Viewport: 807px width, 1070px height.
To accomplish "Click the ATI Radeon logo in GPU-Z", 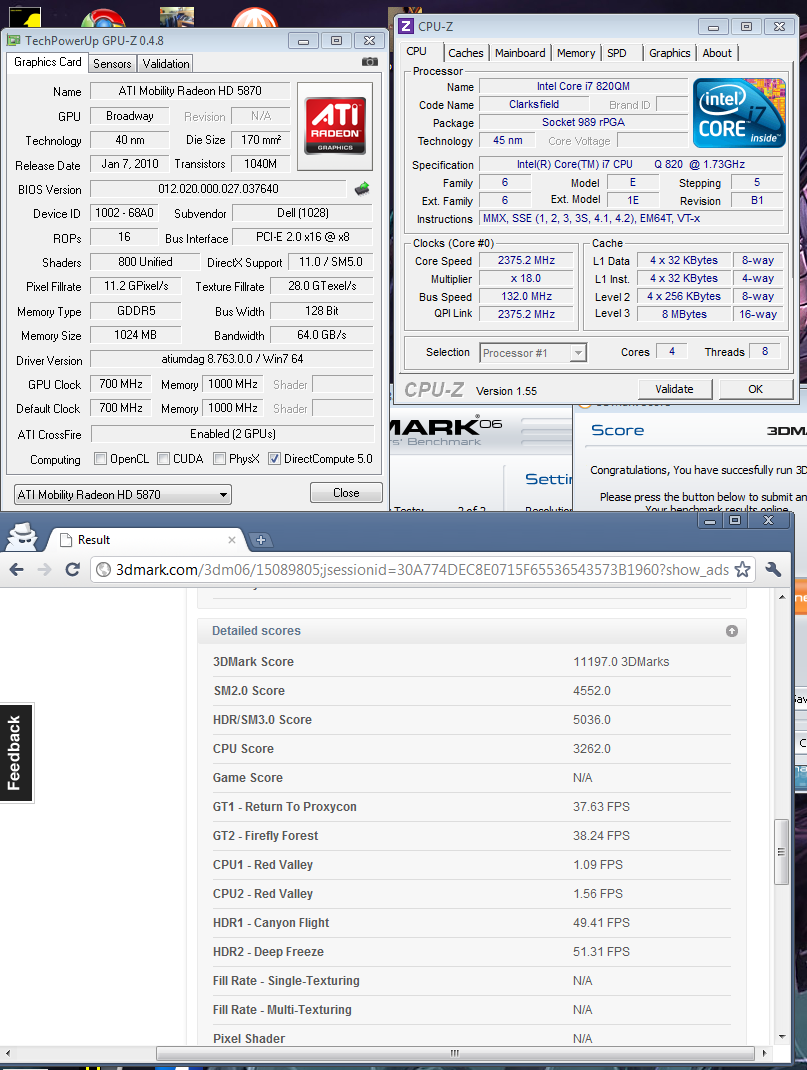I will point(335,126).
